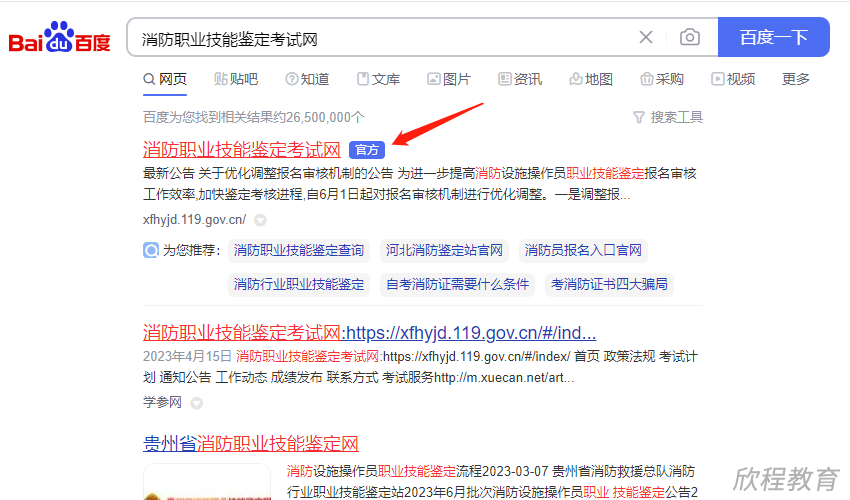This screenshot has width=850, height=500.
Task: Click the 地图 map icon
Action: click(576, 79)
